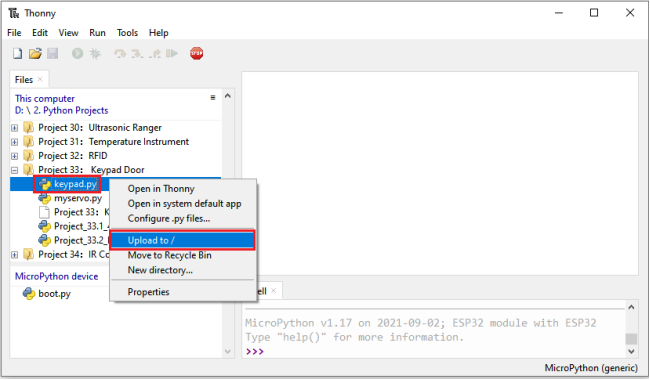Click the This computer link
The width and height of the screenshot is (650, 380).
(x=45, y=99)
